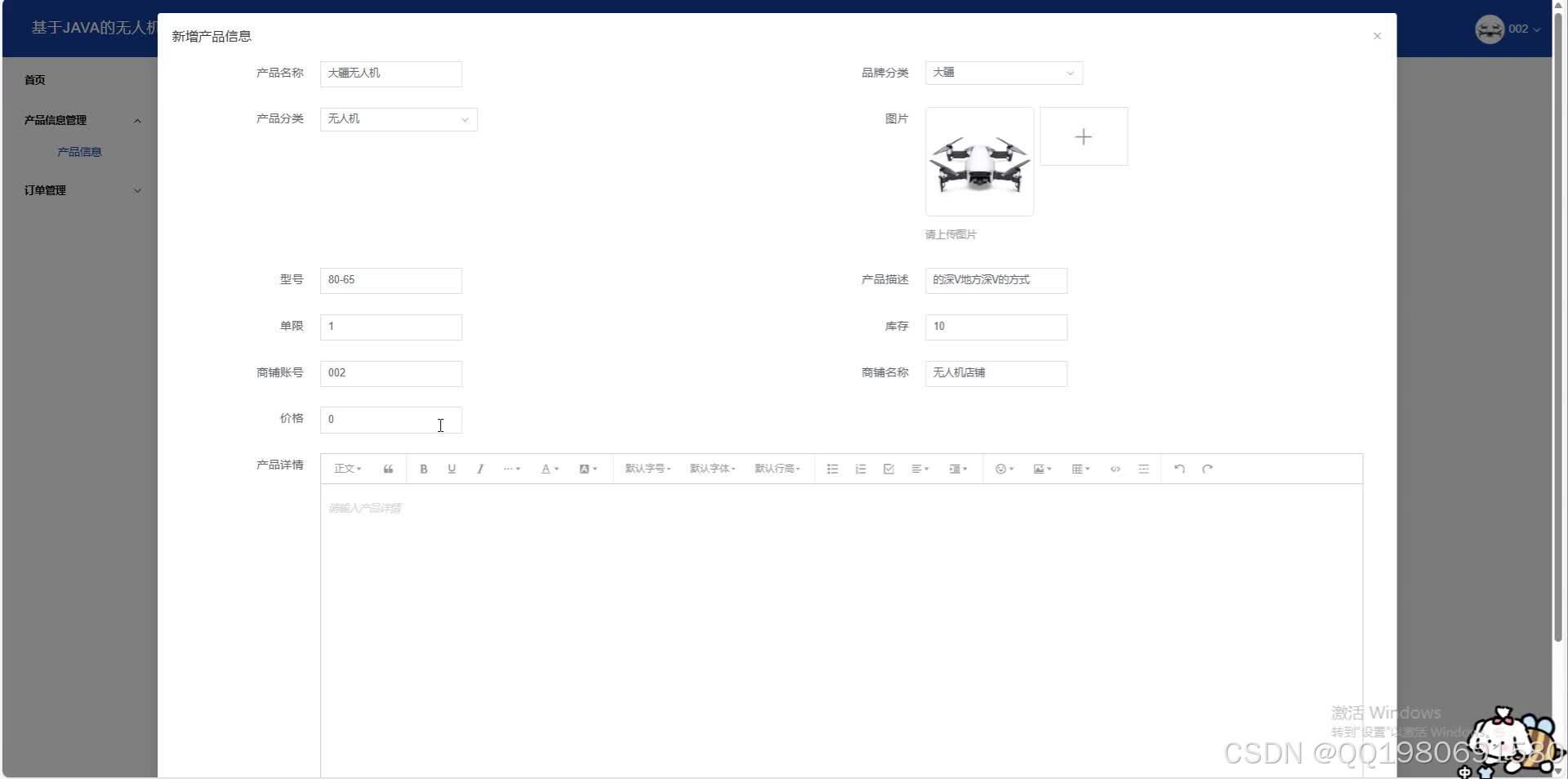Collapse the 产品信息管理 sidebar section

(x=79, y=120)
